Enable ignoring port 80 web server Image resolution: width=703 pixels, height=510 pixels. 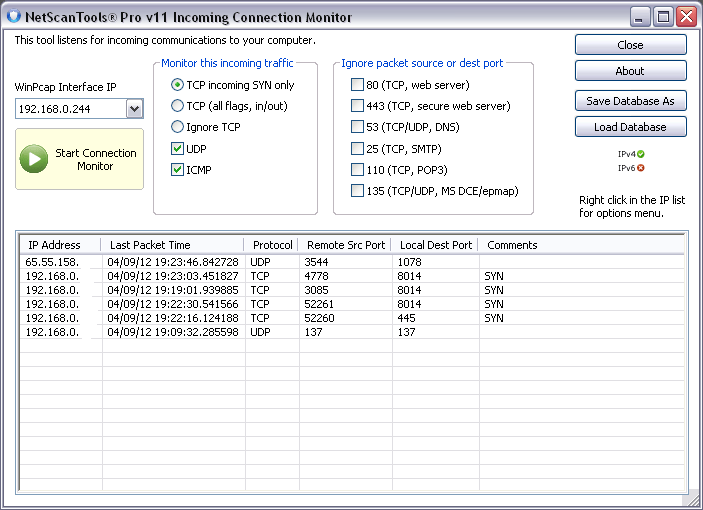point(357,85)
